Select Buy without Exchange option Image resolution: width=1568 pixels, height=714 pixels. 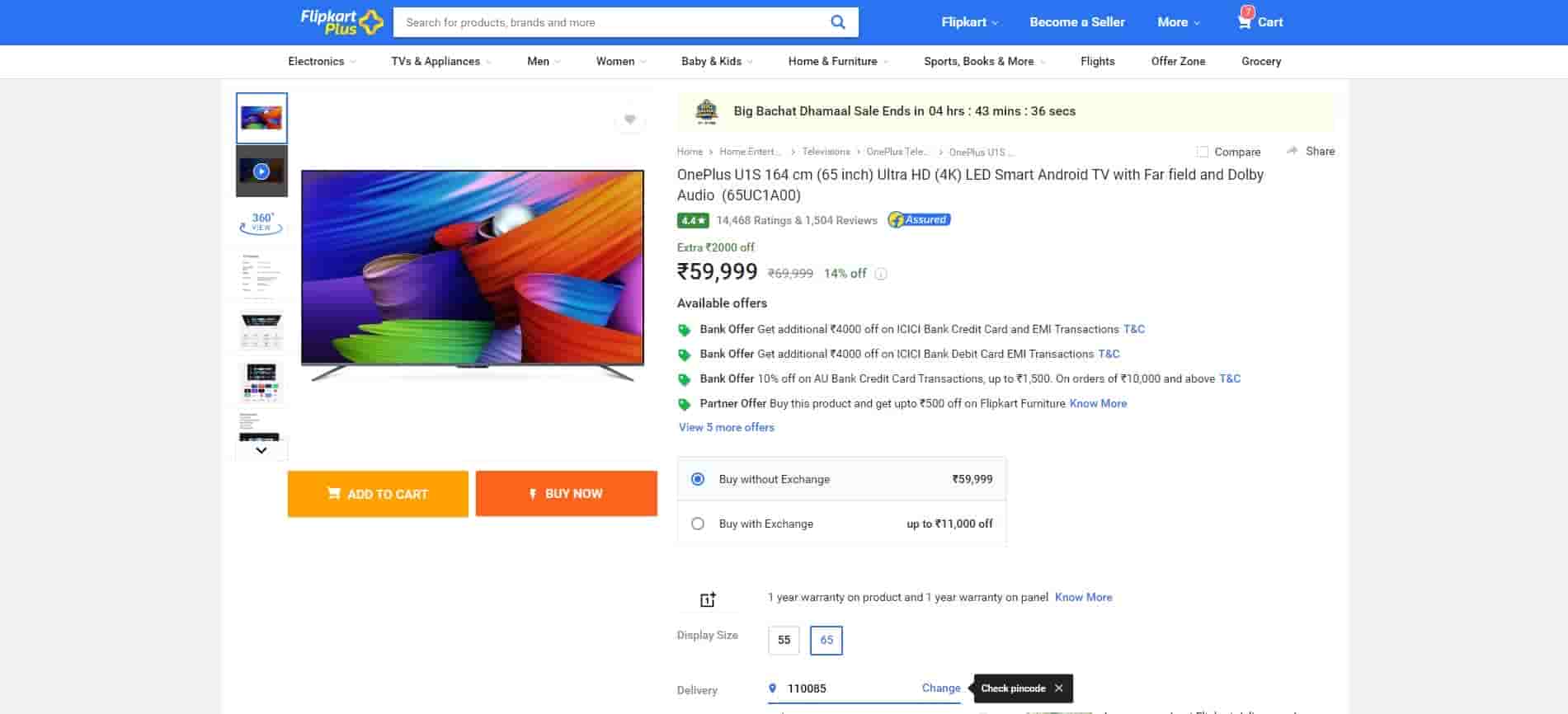tap(698, 479)
